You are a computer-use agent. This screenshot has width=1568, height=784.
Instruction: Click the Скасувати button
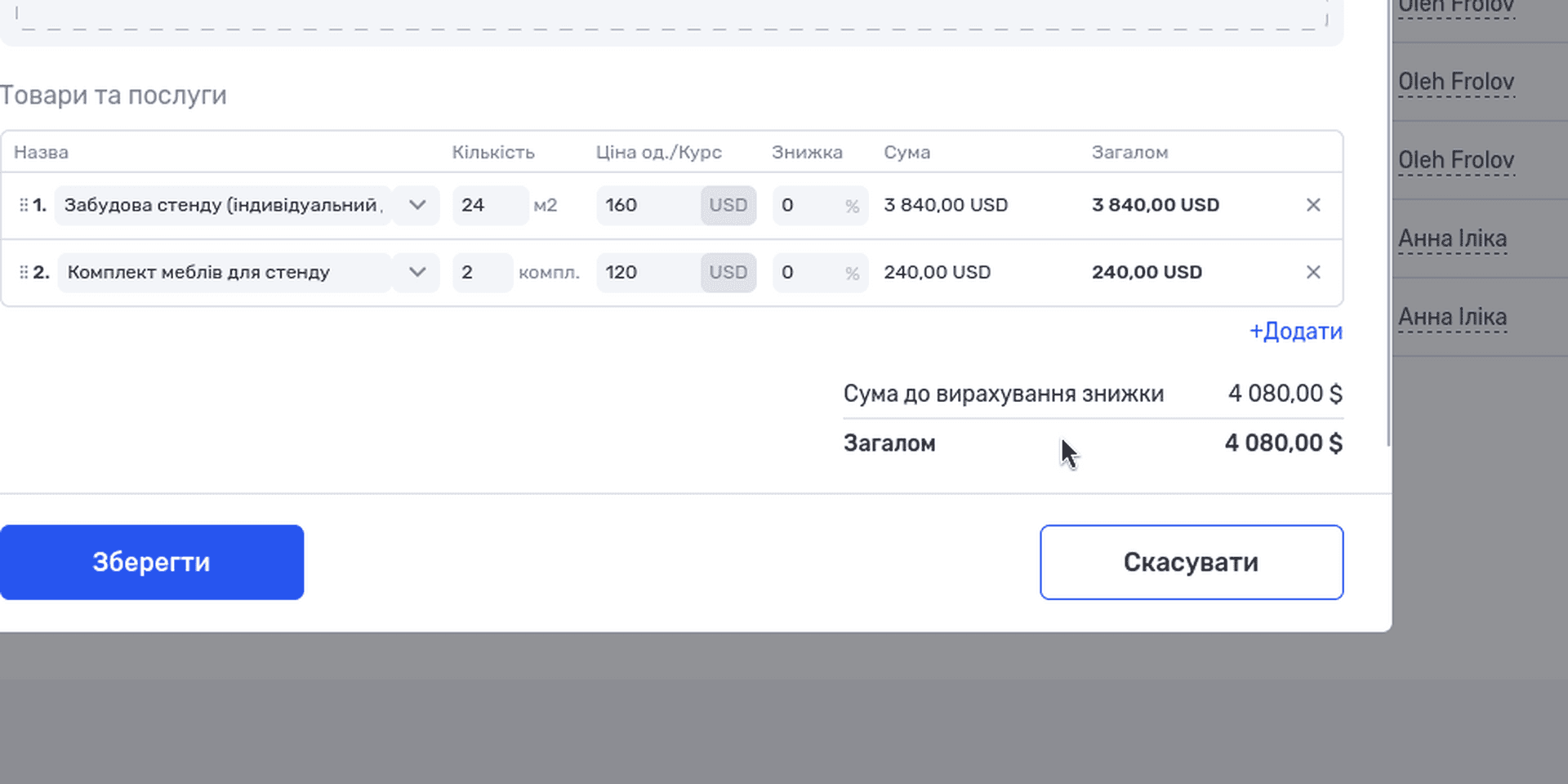point(1192,562)
